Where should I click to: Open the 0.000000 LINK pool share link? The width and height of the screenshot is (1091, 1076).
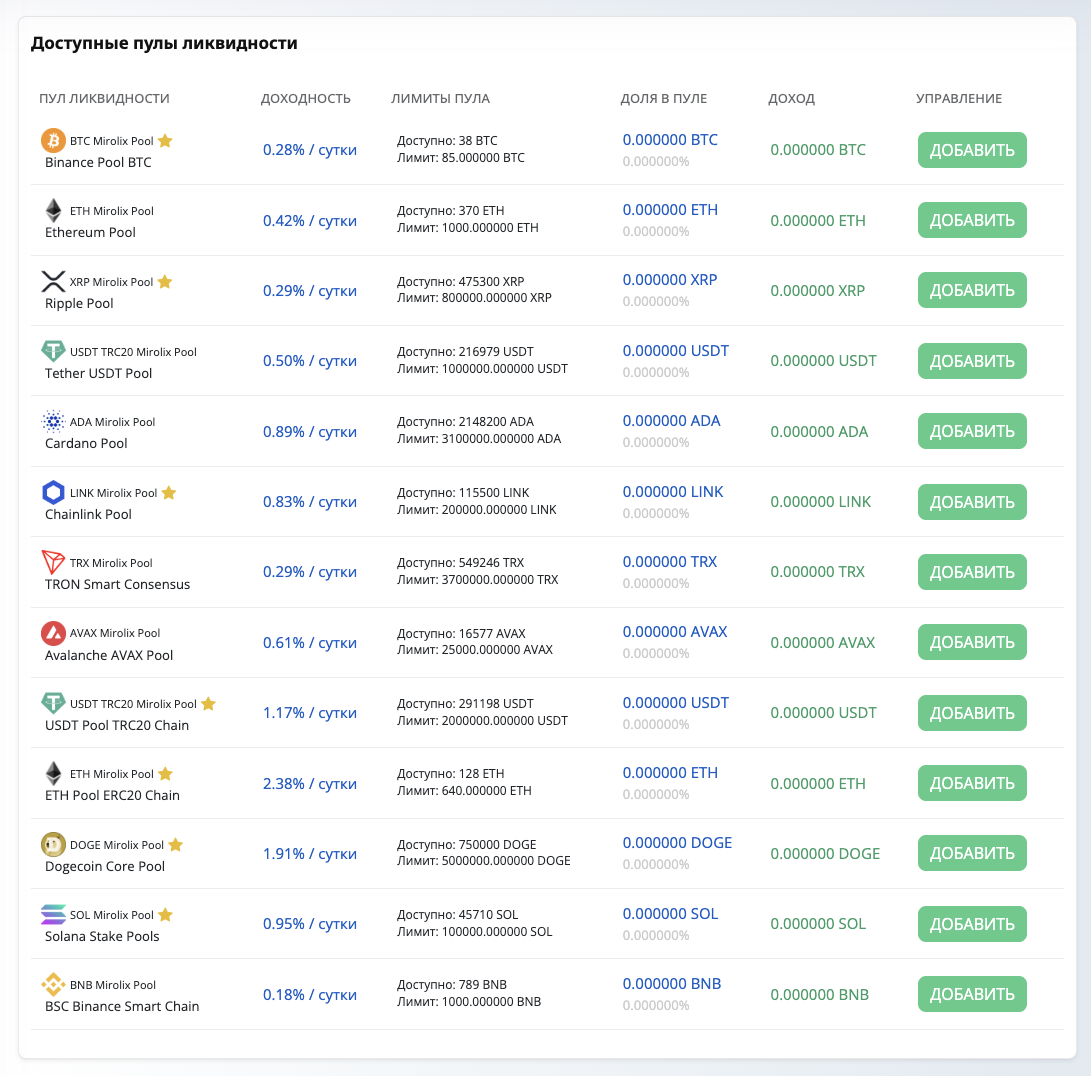click(672, 491)
